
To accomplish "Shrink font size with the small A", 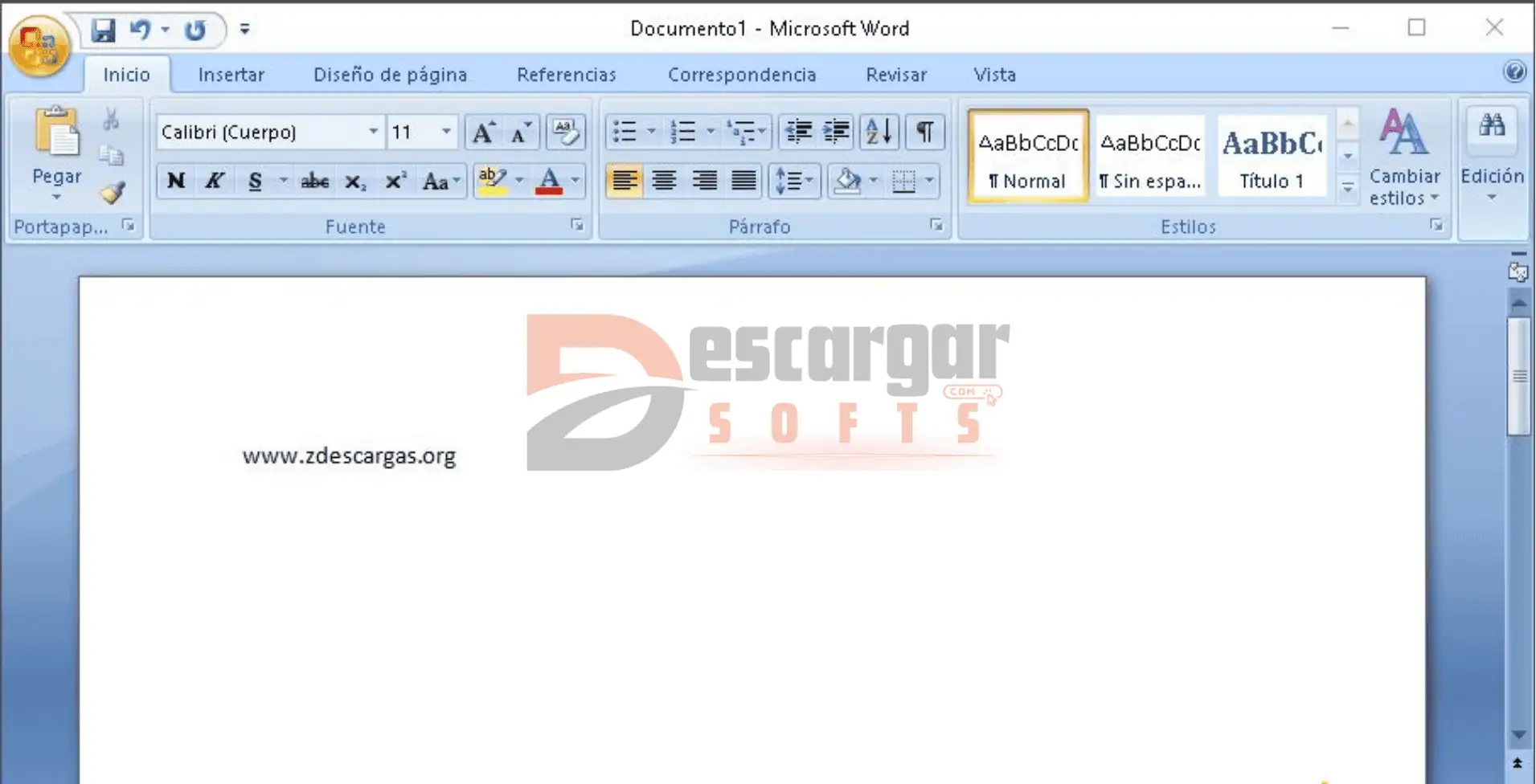I will pyautogui.click(x=521, y=132).
